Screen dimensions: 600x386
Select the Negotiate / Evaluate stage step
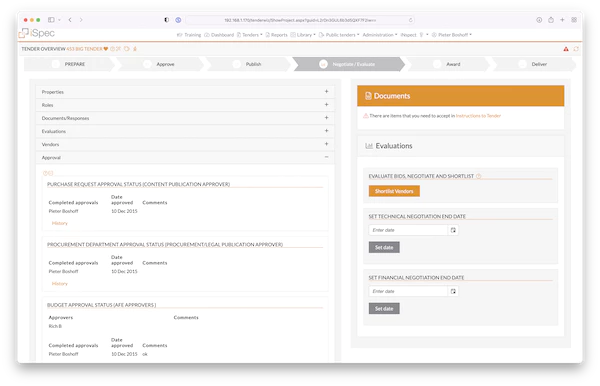(348, 64)
